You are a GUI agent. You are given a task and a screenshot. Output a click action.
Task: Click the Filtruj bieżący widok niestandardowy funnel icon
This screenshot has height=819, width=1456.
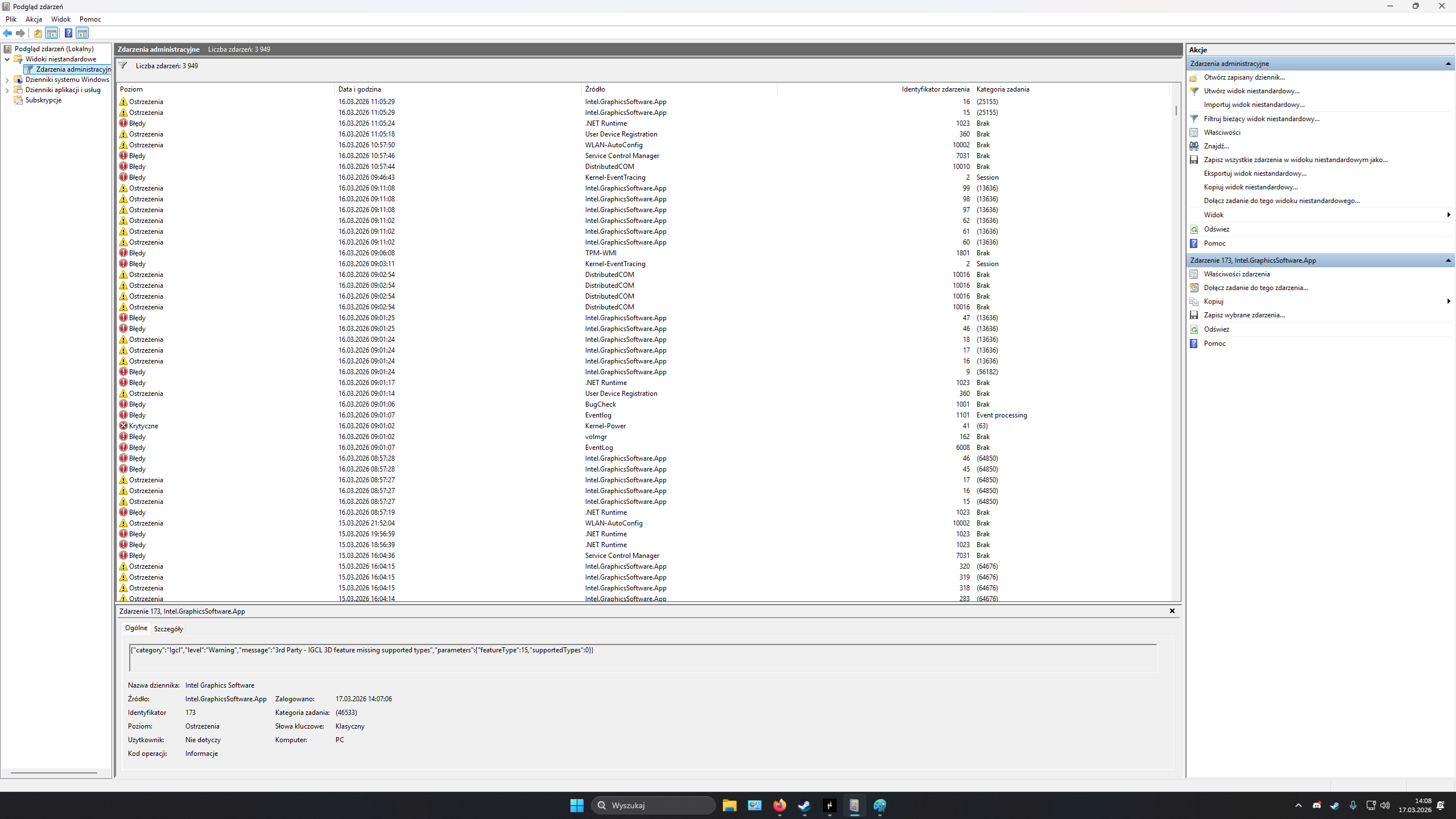[1194, 119]
